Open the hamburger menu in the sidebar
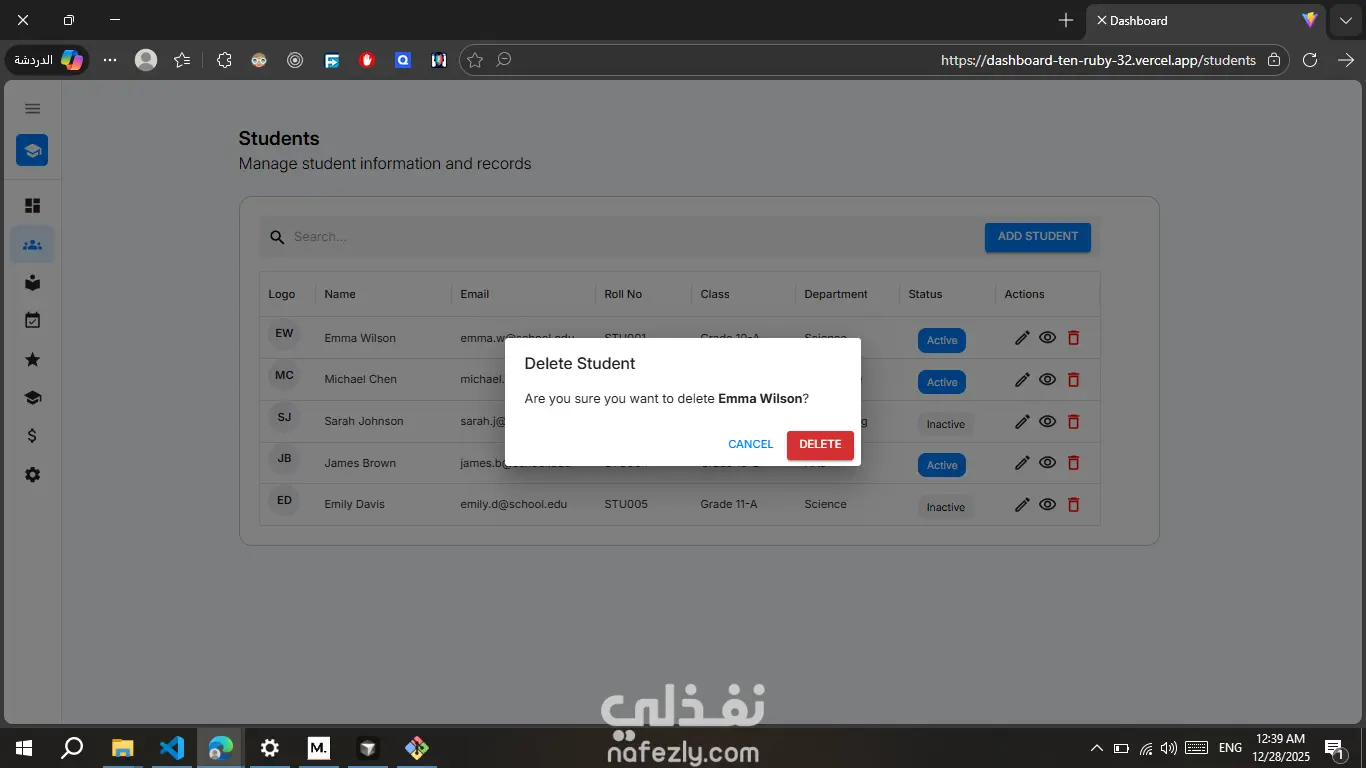 click(33, 109)
